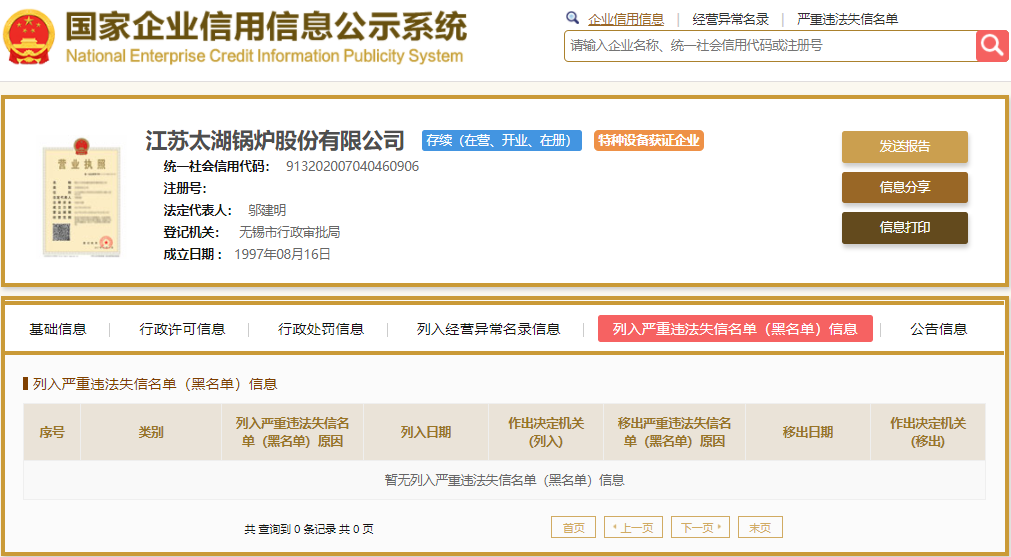Click the section heading 列入严重违法失信名单（黑名单）信息
Screen dimensions: 1011x557
pyautogui.click(x=155, y=384)
